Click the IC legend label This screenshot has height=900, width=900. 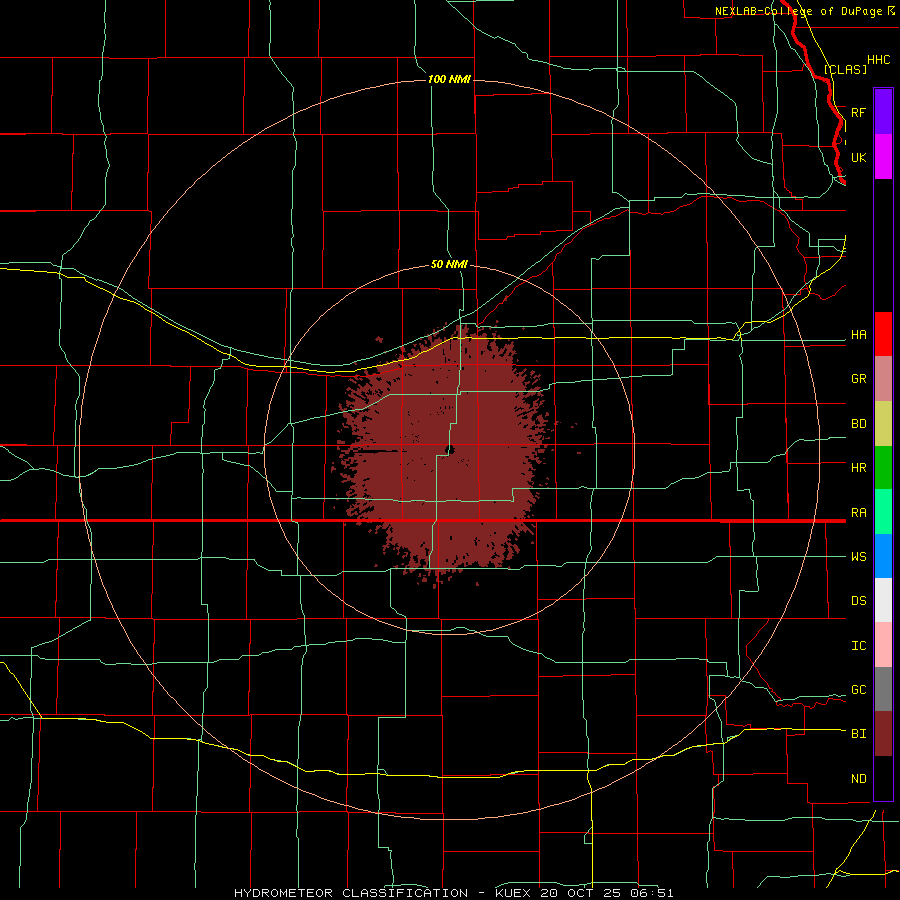pos(858,646)
